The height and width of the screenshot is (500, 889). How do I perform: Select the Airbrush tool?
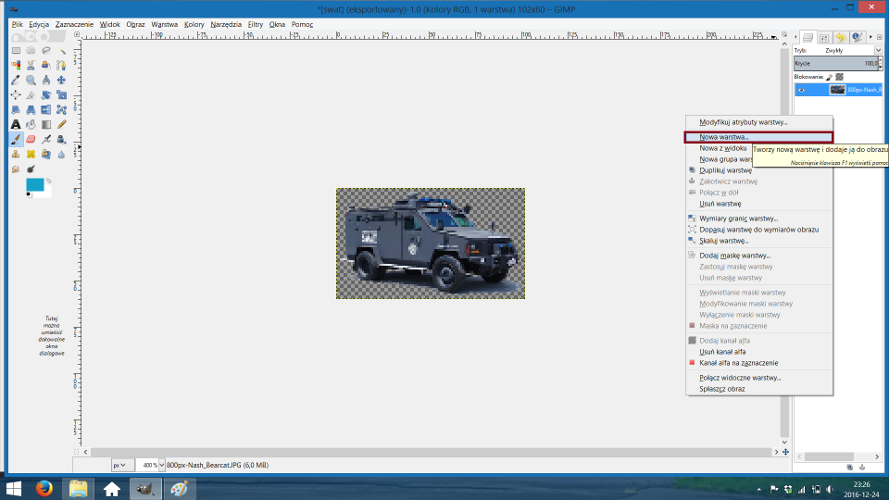pyautogui.click(x=46, y=139)
